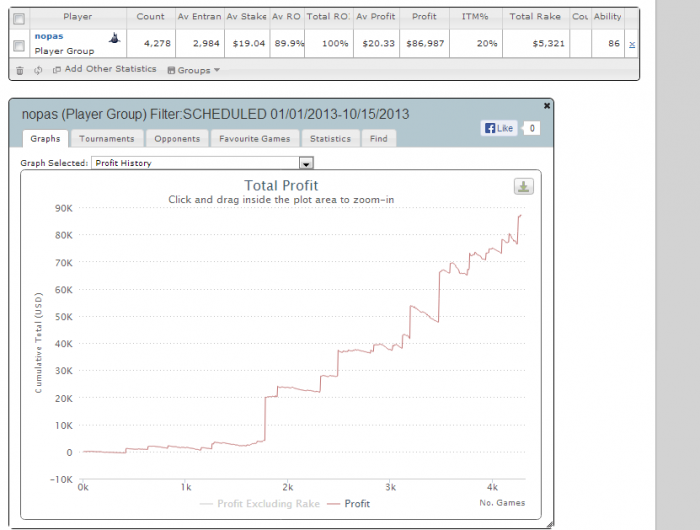Screen dimensions: 700x530
Task: Click the trash delete icon below the table
Action: pyautogui.click(x=20, y=70)
